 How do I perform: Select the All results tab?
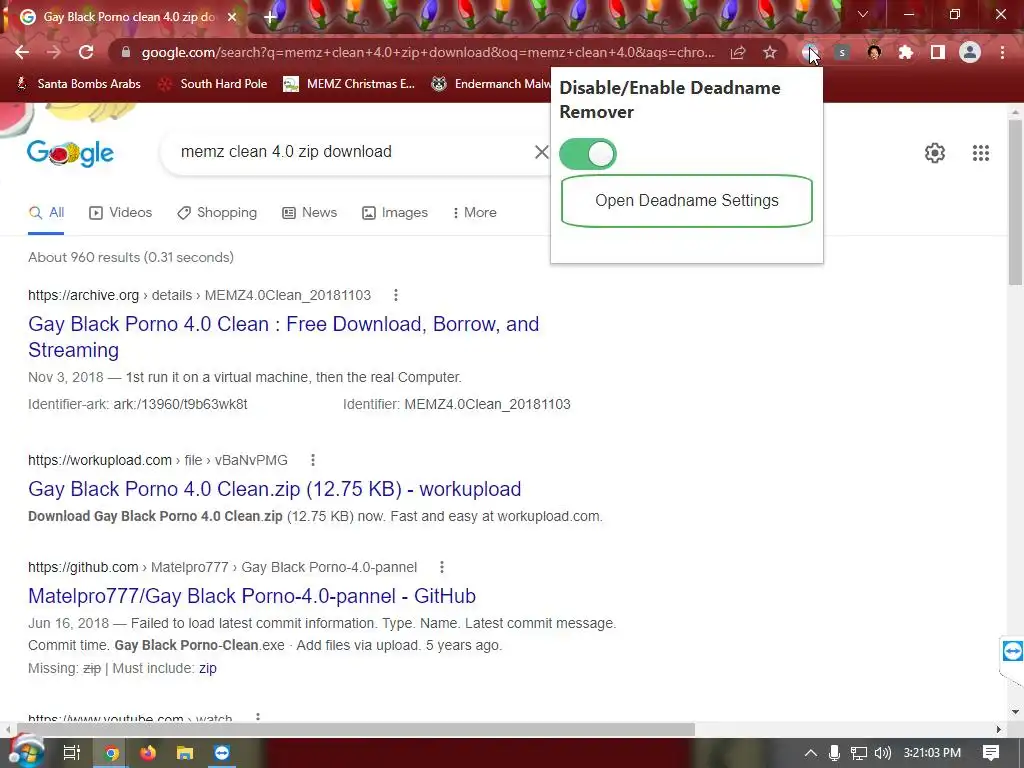pos(46,213)
